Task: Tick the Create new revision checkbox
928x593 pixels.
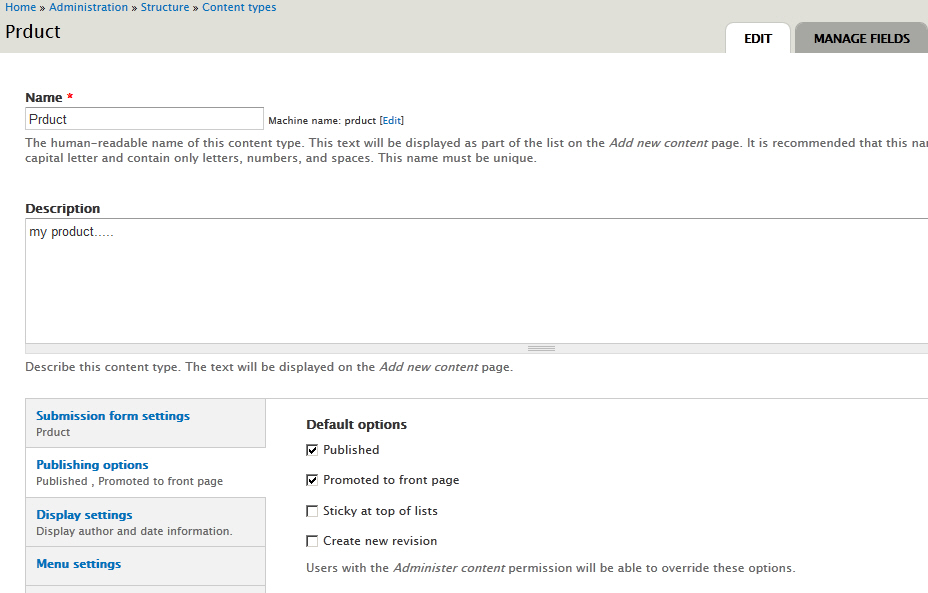Action: 312,541
